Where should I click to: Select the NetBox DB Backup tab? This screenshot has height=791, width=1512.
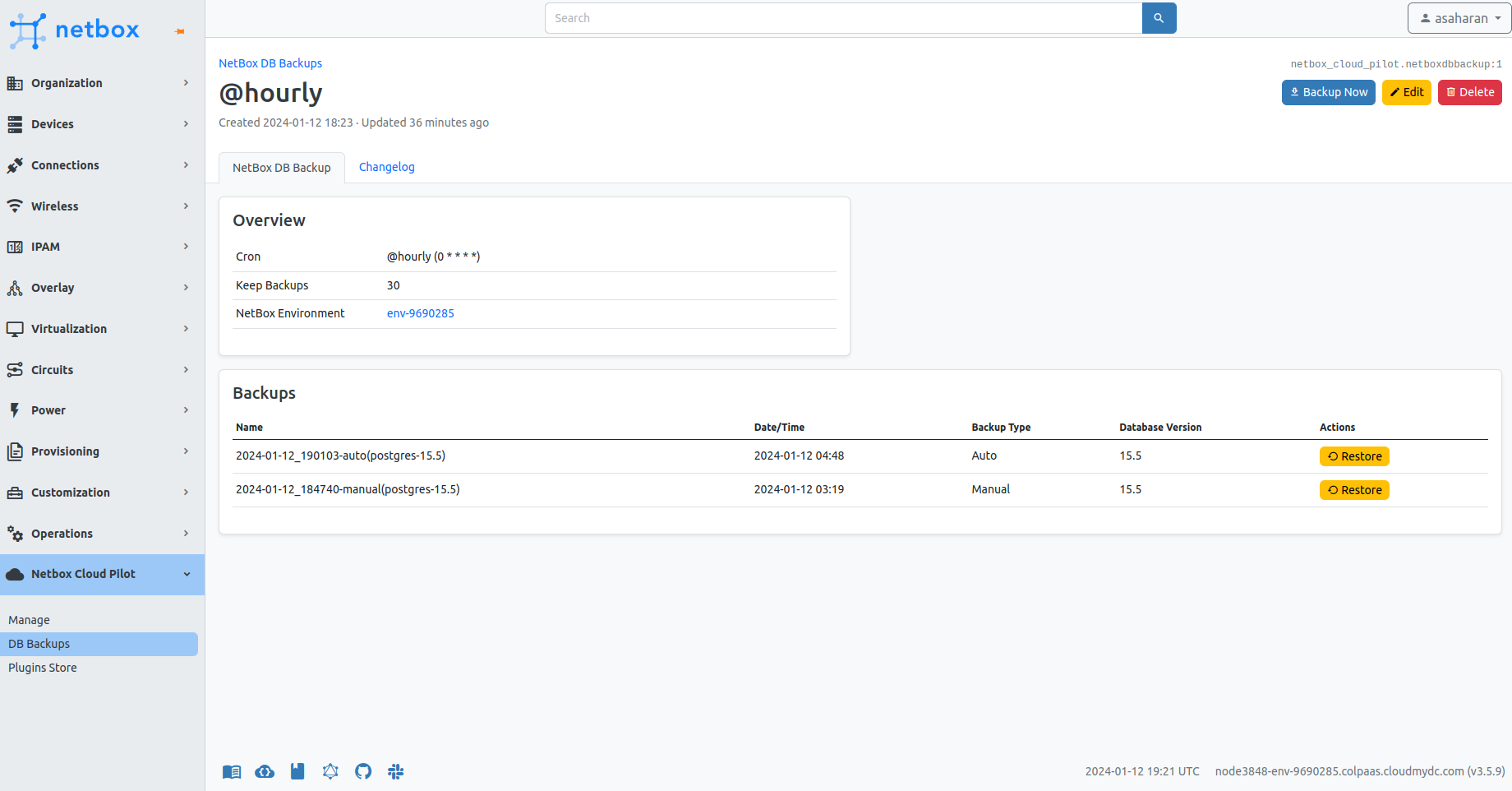pos(282,168)
